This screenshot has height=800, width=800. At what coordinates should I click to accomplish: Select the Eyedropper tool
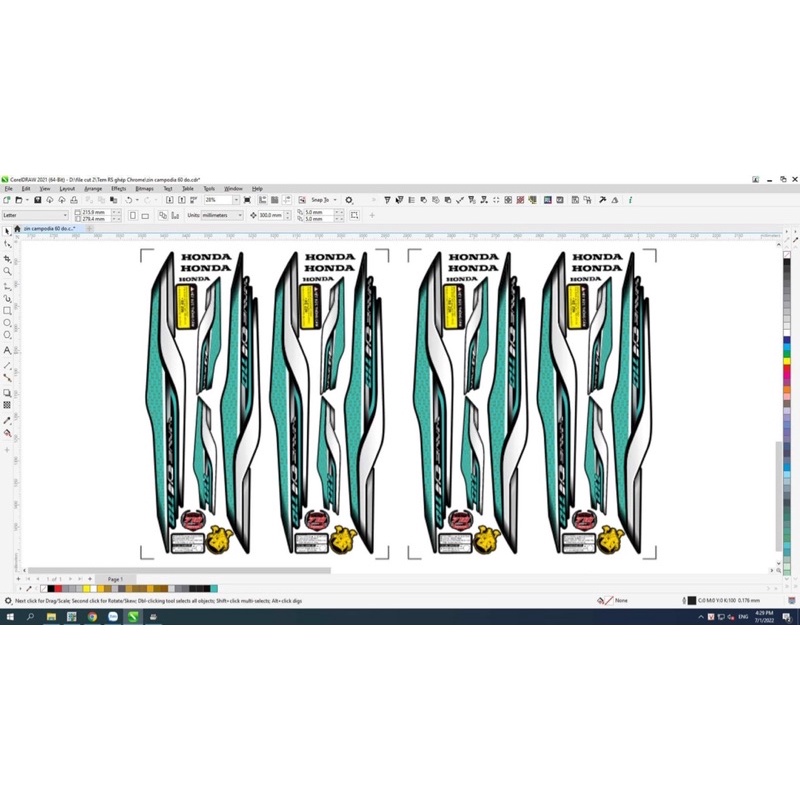coord(8,420)
